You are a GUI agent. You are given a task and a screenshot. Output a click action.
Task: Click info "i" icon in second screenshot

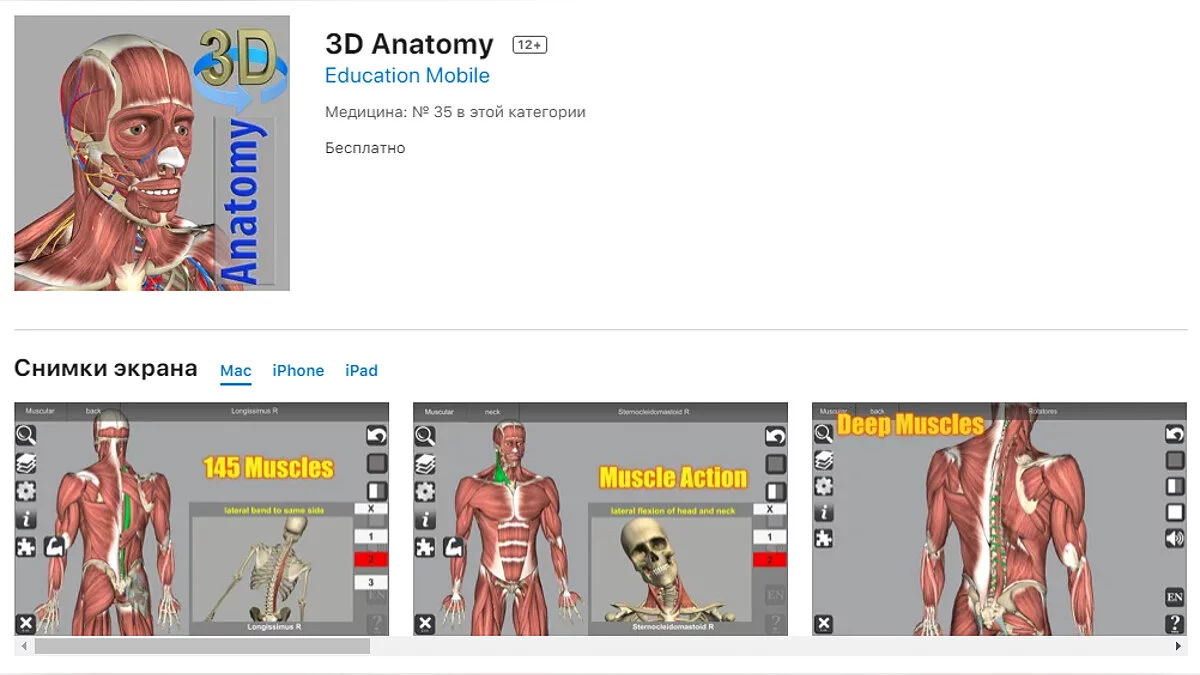tap(425, 519)
